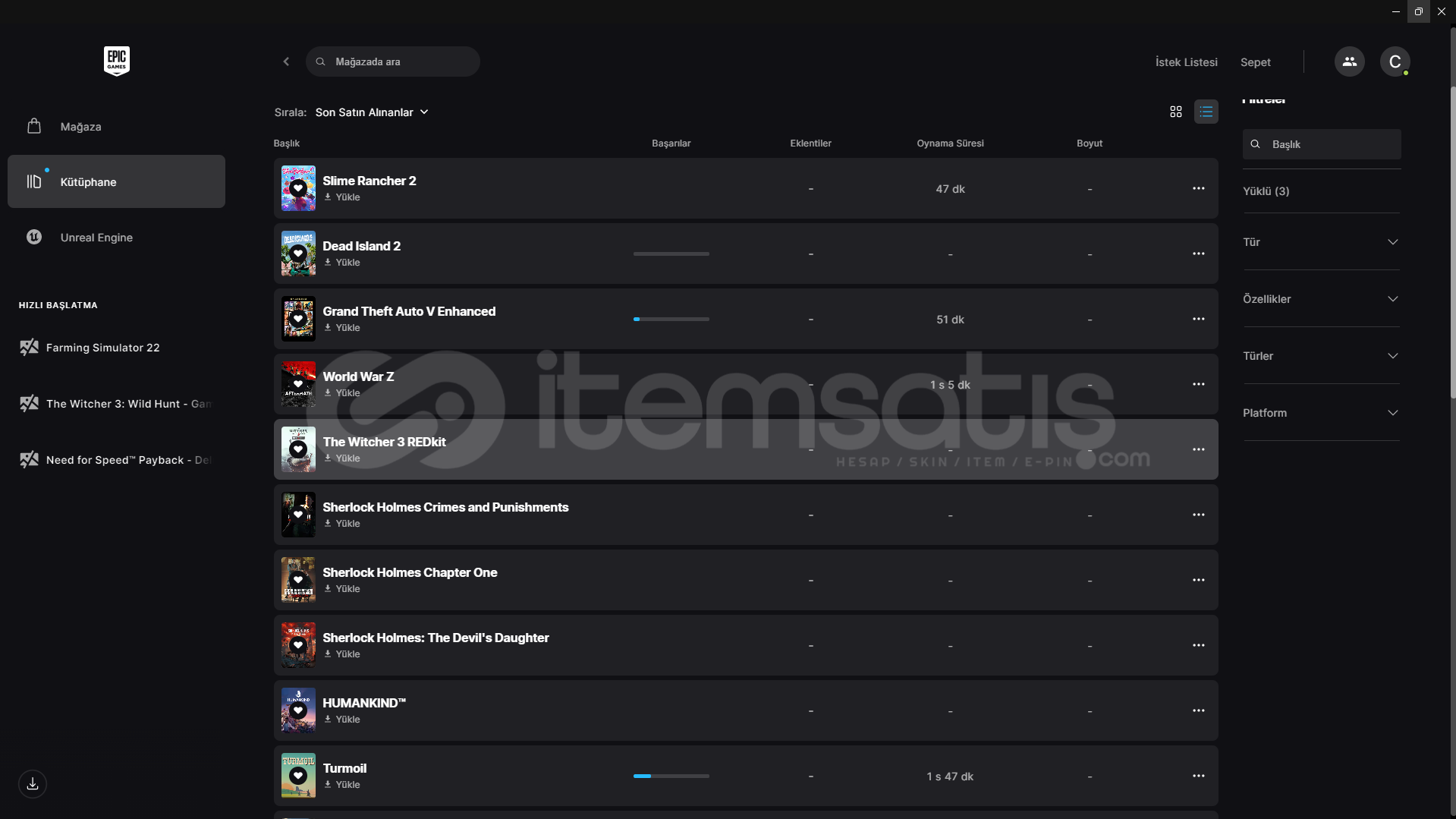This screenshot has height=819, width=1456.
Task: Focus the Mağazada ara search field
Action: coord(393,61)
